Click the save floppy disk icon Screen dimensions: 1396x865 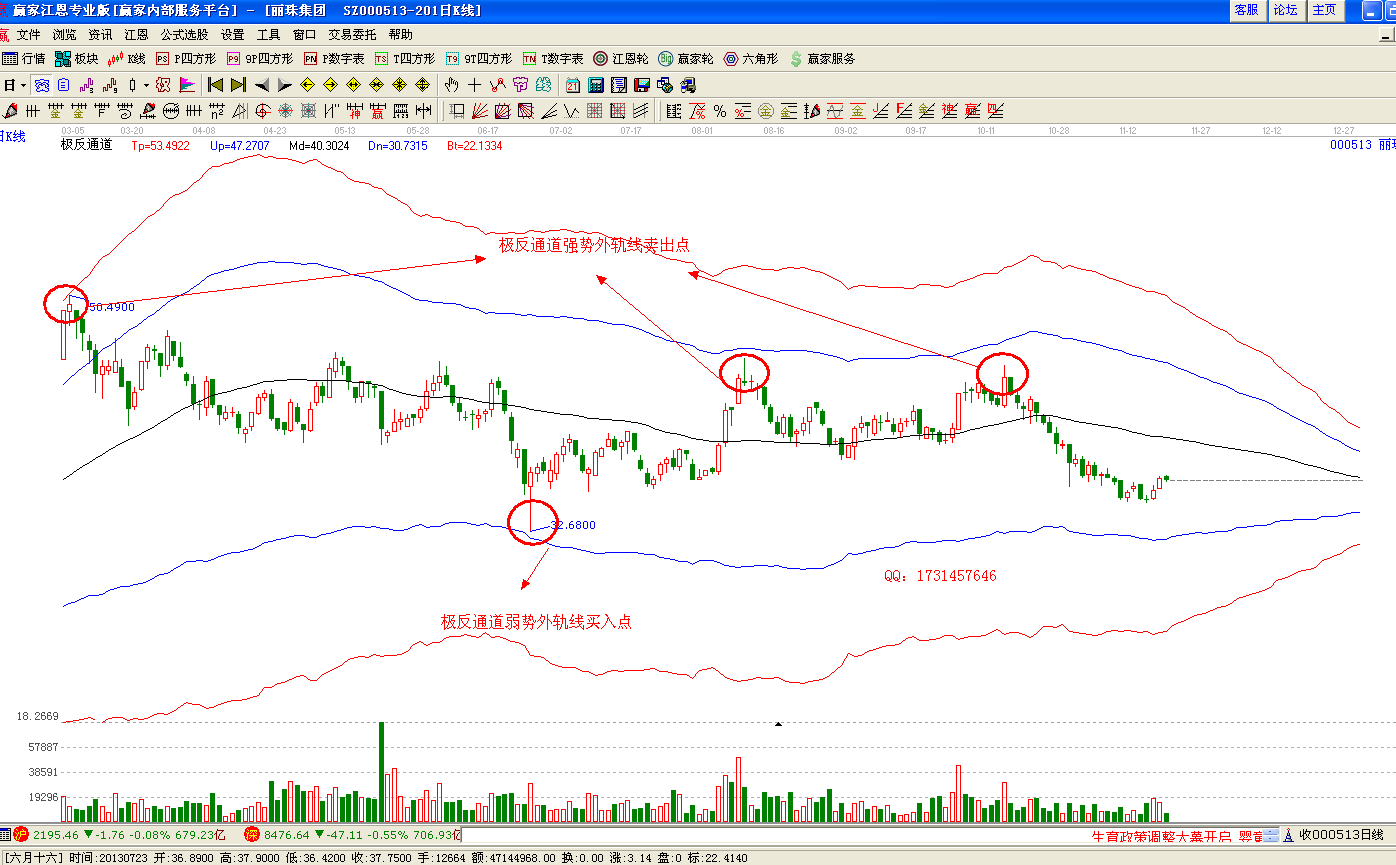641,85
